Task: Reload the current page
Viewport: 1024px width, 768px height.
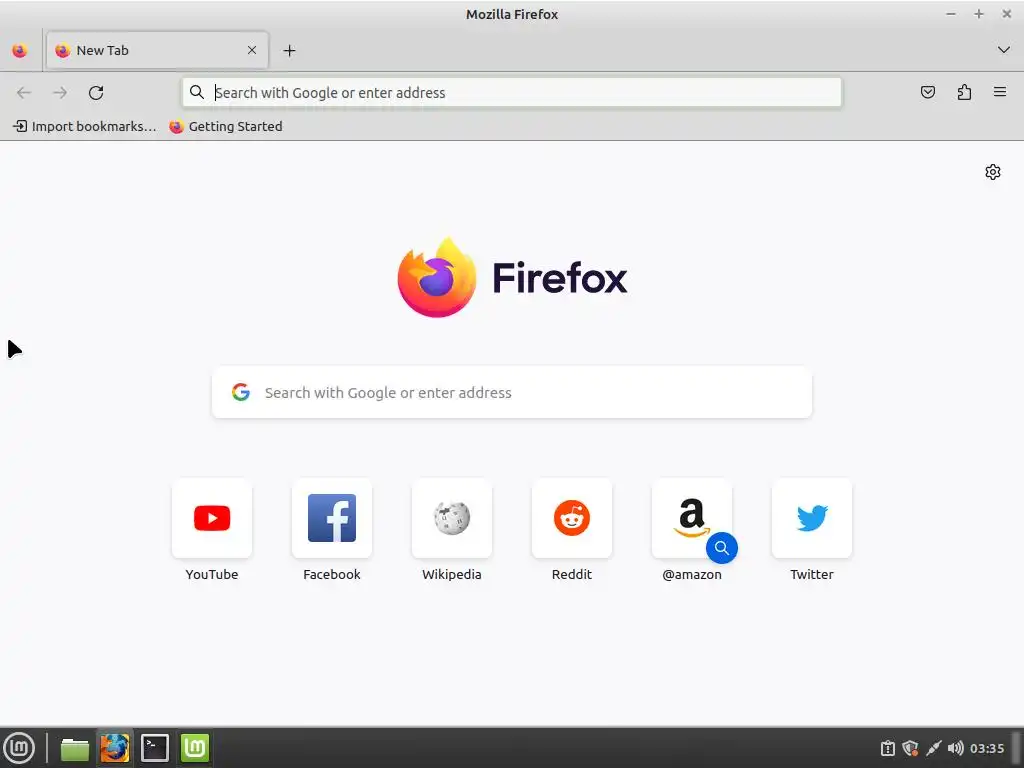Action: pos(96,93)
